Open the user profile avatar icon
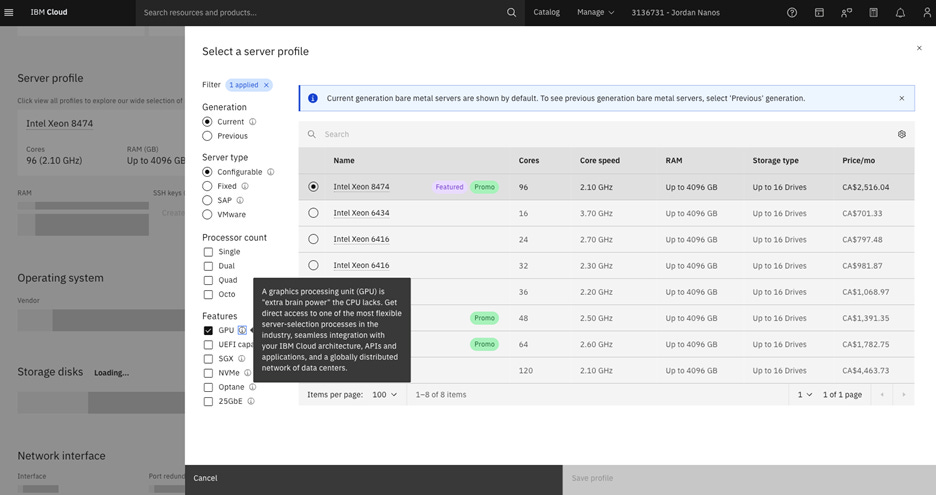The width and height of the screenshot is (936, 495). [x=926, y=13]
